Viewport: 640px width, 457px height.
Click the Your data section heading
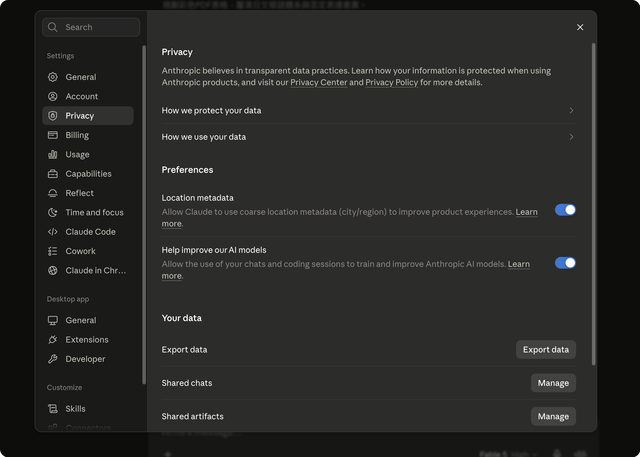click(182, 318)
